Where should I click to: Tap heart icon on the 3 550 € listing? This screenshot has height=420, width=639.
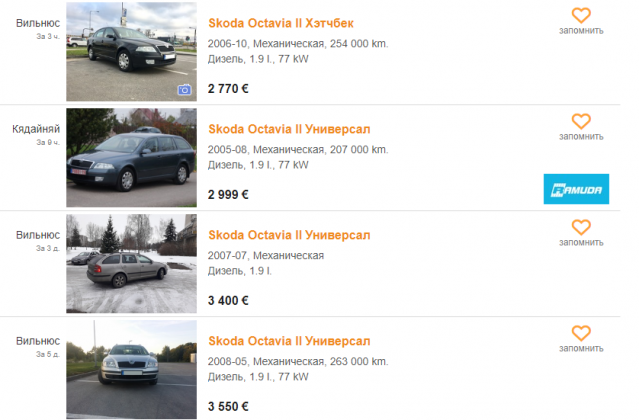(x=581, y=333)
